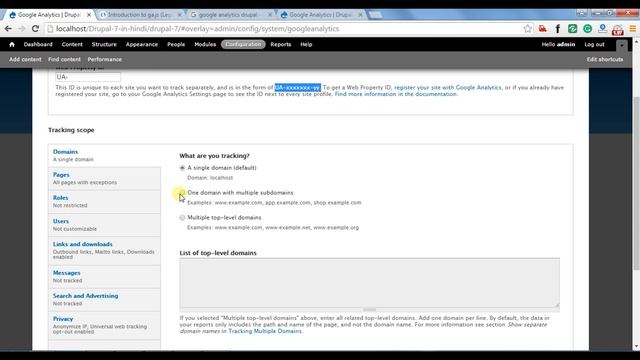Select 'A single domain (default)' radio button

tap(182, 168)
